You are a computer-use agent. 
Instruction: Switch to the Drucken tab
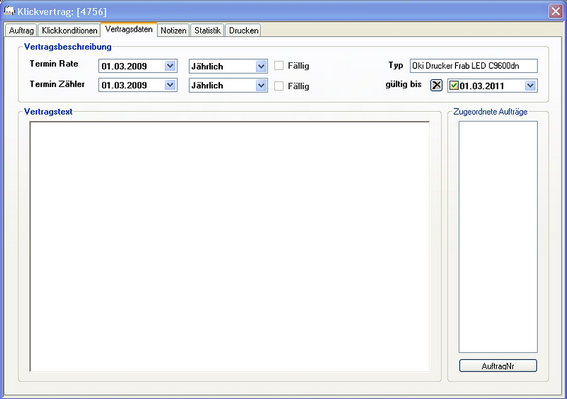pyautogui.click(x=243, y=30)
